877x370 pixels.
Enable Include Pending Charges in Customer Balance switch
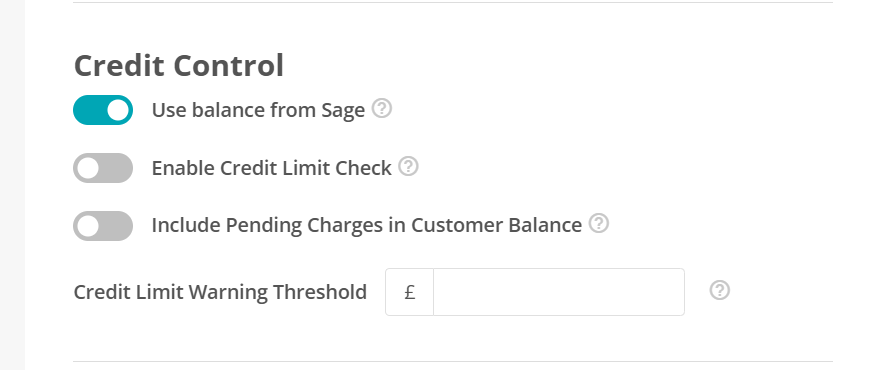tap(103, 226)
